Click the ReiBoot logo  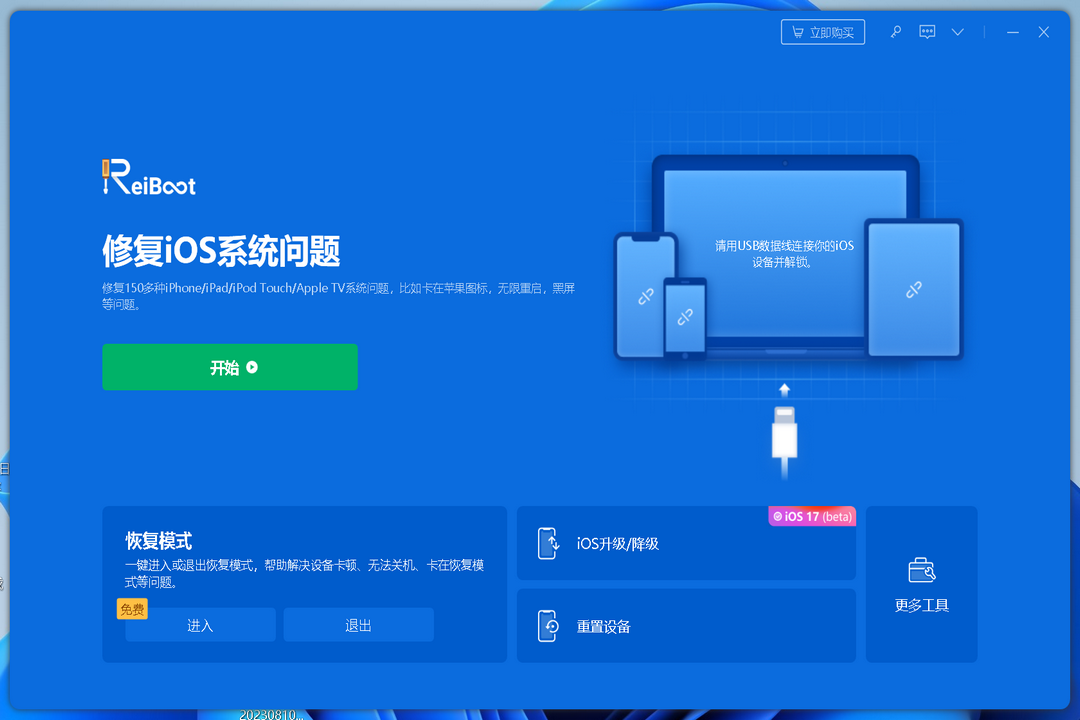click(147, 177)
